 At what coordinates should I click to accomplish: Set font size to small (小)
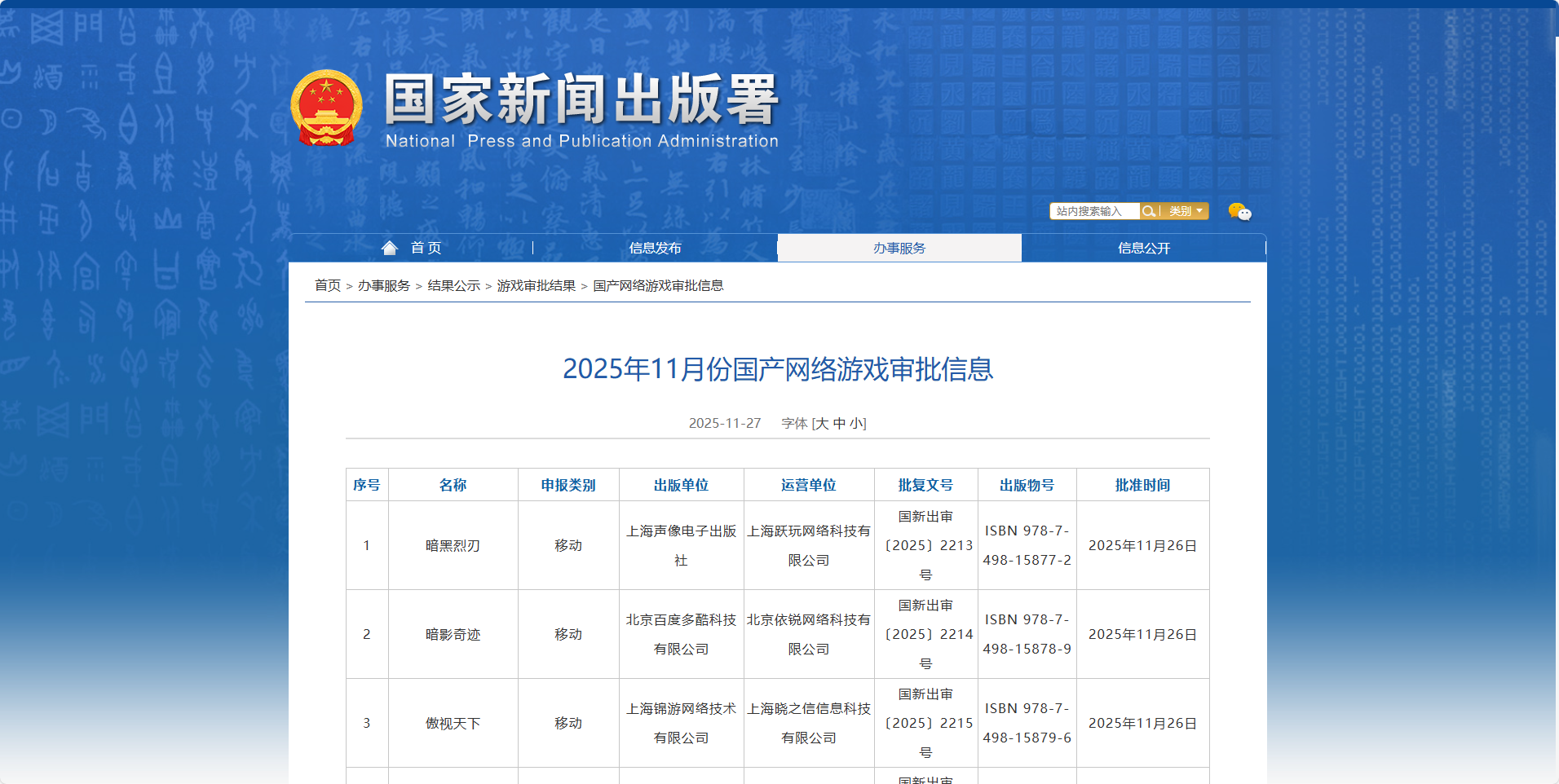click(855, 423)
